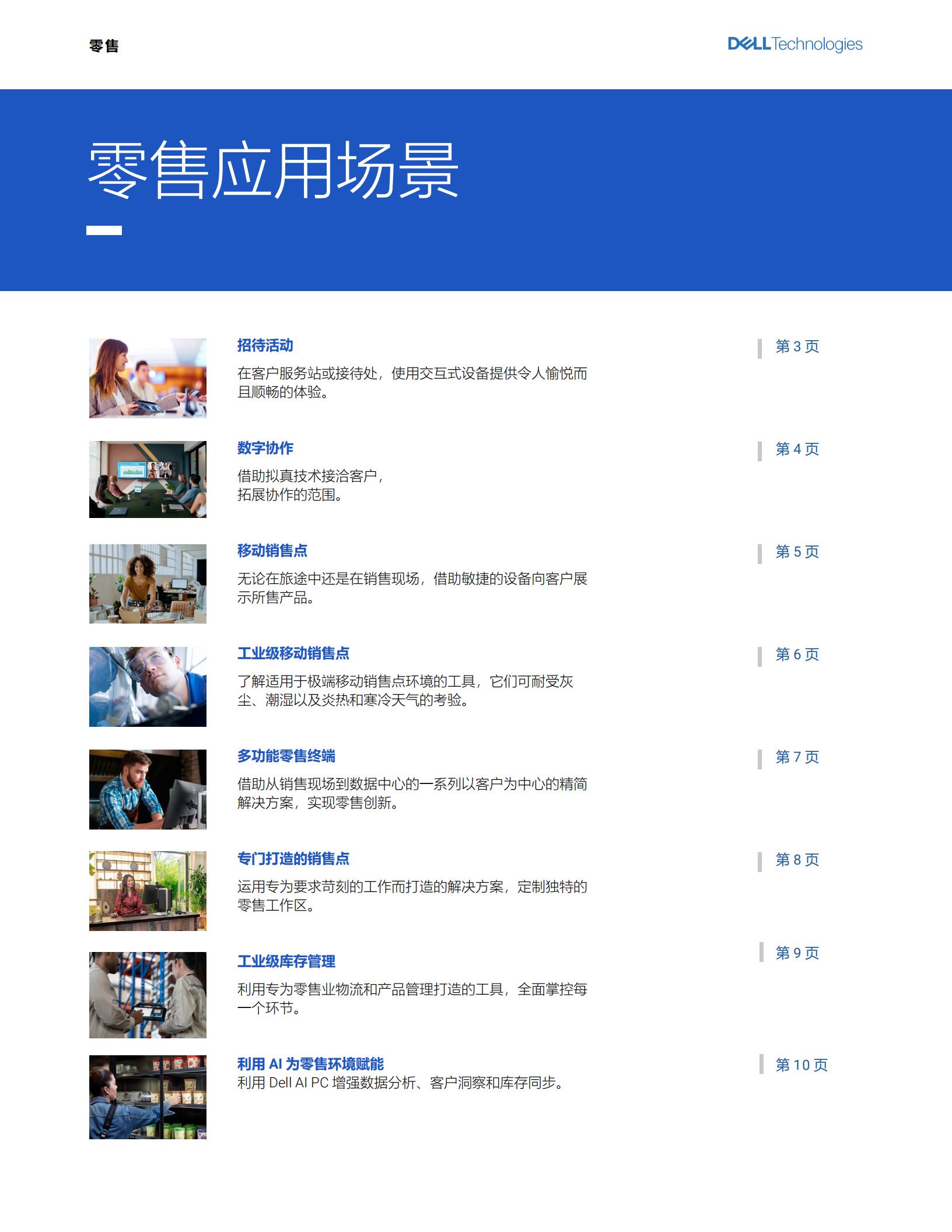Jump to 第 3 页
Screen dimensions: 952x1232
[797, 346]
